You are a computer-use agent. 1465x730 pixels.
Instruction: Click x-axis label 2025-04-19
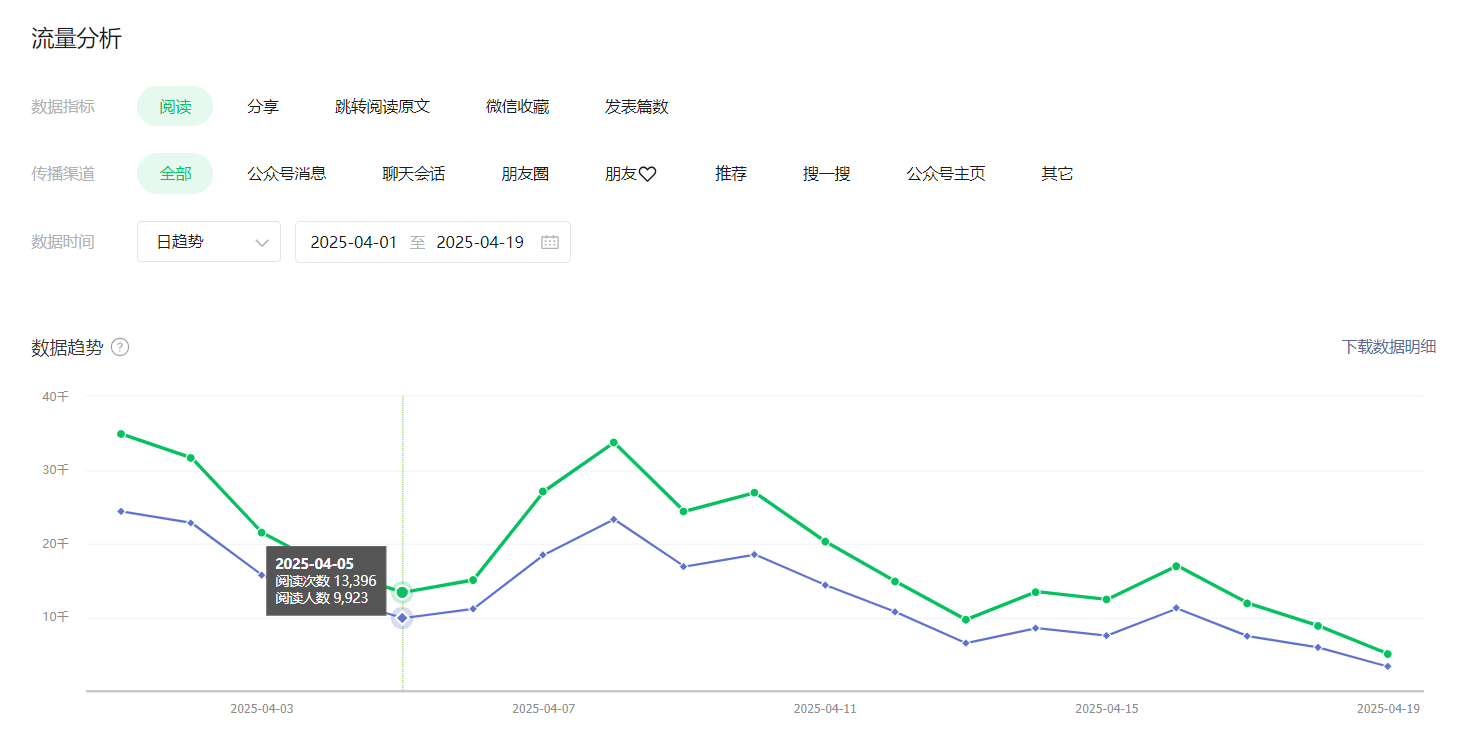pos(1387,708)
